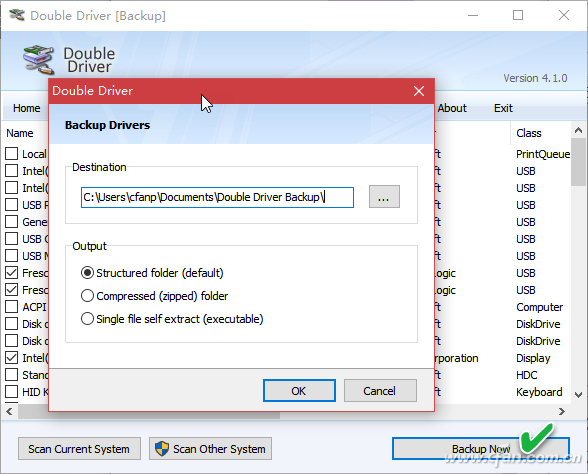Click the Display class cell
This screenshot has width=588, height=474.
click(x=533, y=358)
